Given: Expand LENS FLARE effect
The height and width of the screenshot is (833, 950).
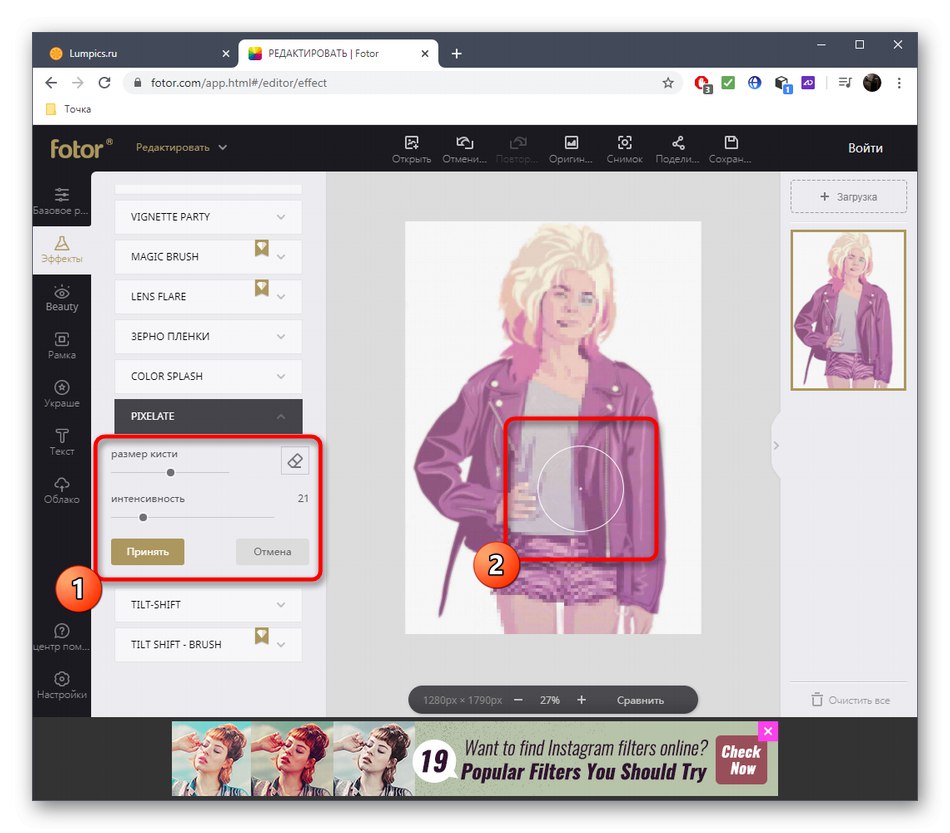Looking at the screenshot, I should click(208, 297).
